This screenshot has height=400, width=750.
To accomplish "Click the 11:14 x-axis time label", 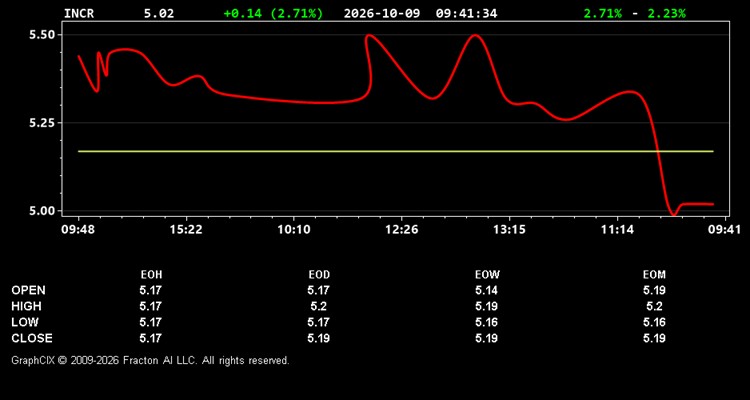I will [617, 230].
